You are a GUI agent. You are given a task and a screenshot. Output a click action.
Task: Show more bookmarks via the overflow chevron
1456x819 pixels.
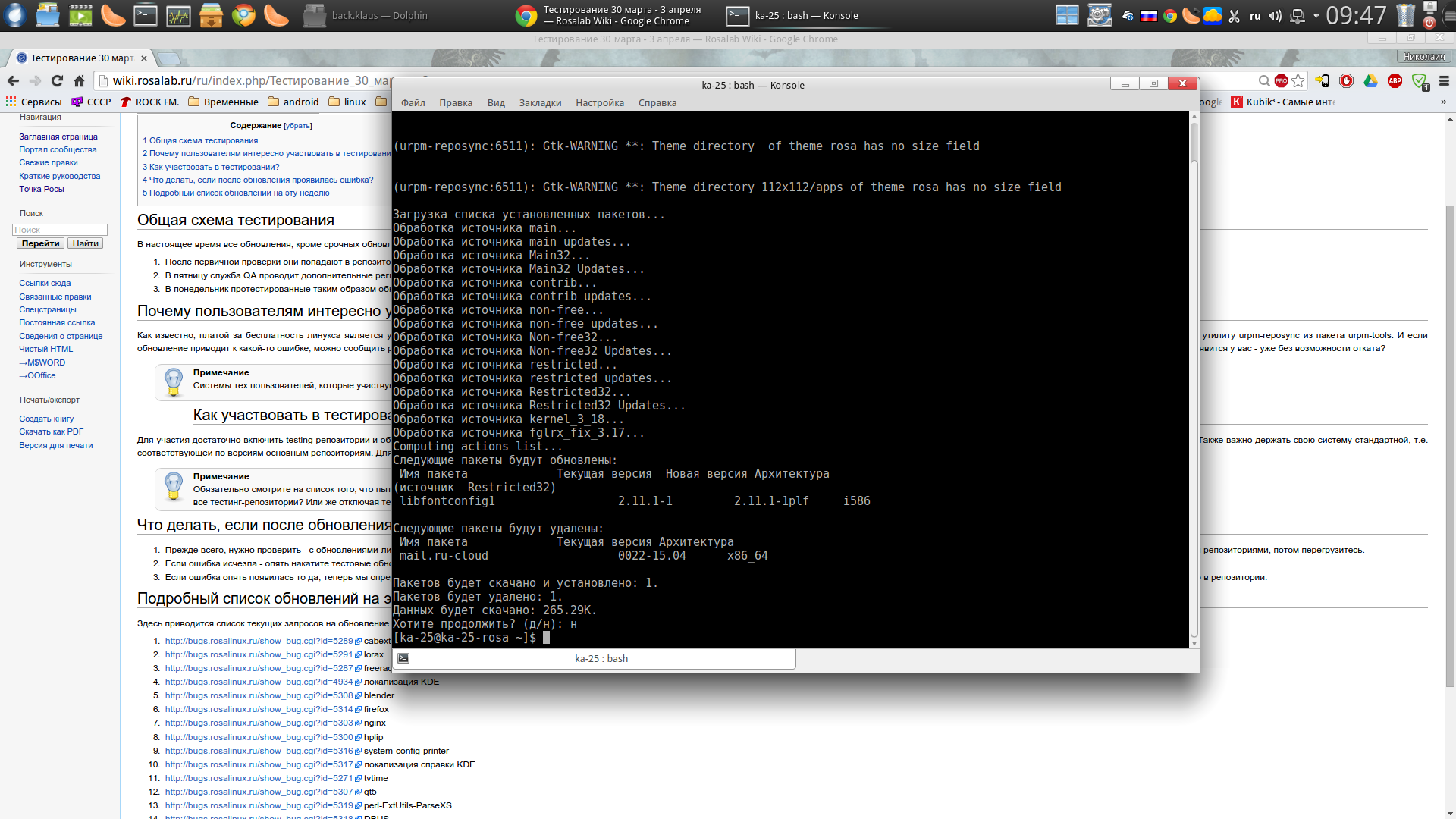[1443, 102]
